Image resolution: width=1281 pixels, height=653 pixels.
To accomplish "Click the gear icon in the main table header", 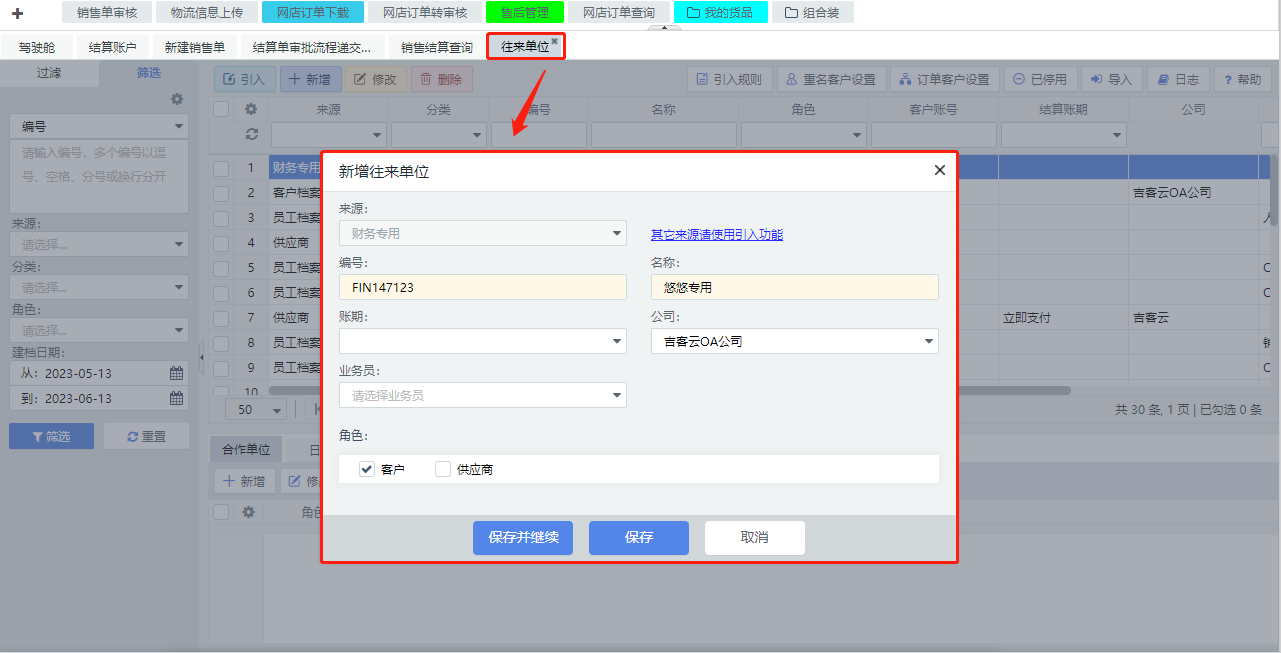I will click(x=251, y=109).
